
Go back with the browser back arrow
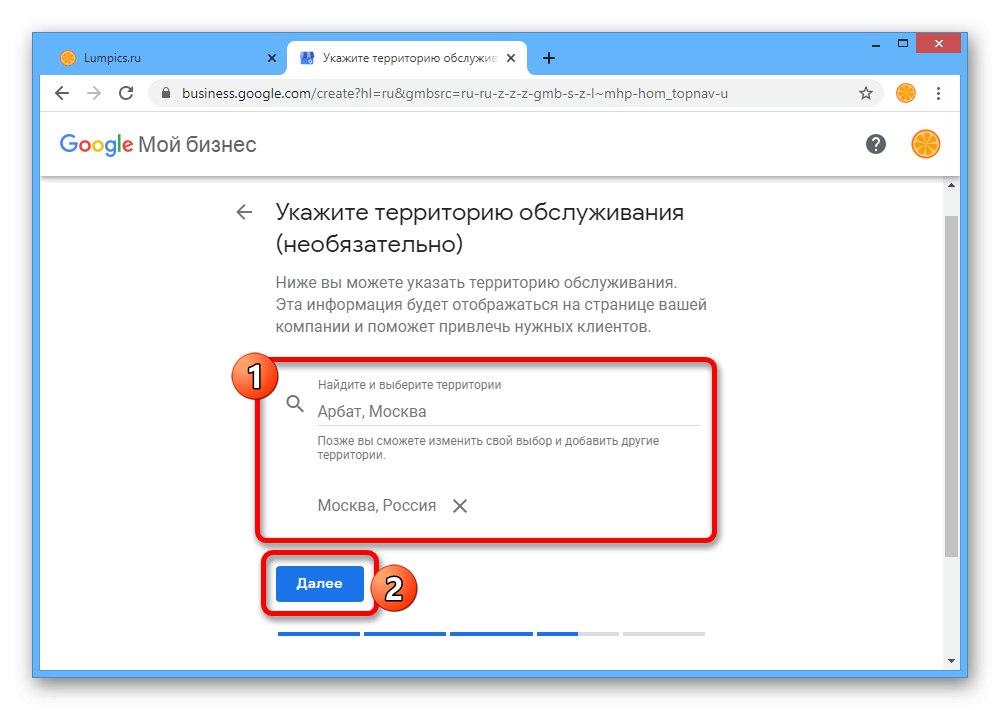62,93
